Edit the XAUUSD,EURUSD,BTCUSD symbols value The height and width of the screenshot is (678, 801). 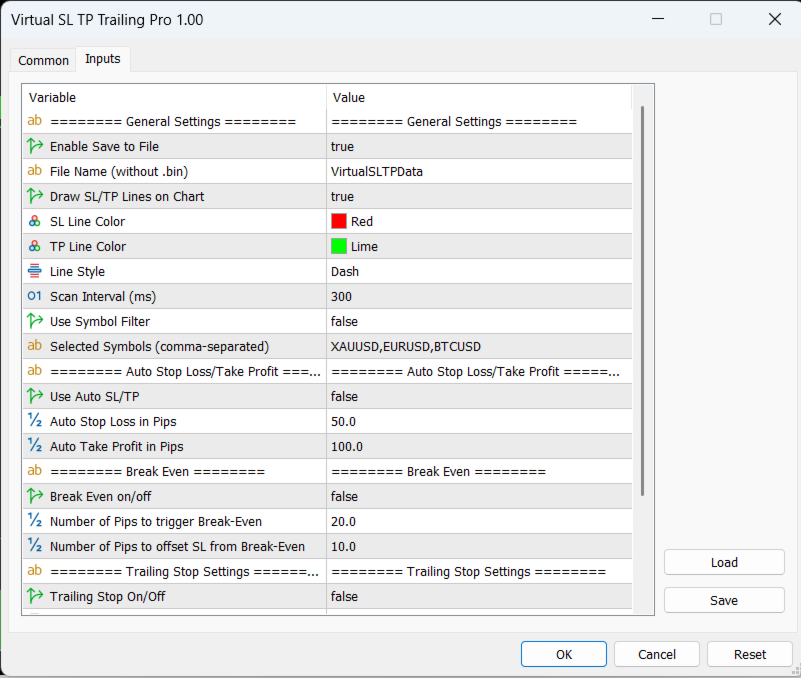click(x=479, y=346)
